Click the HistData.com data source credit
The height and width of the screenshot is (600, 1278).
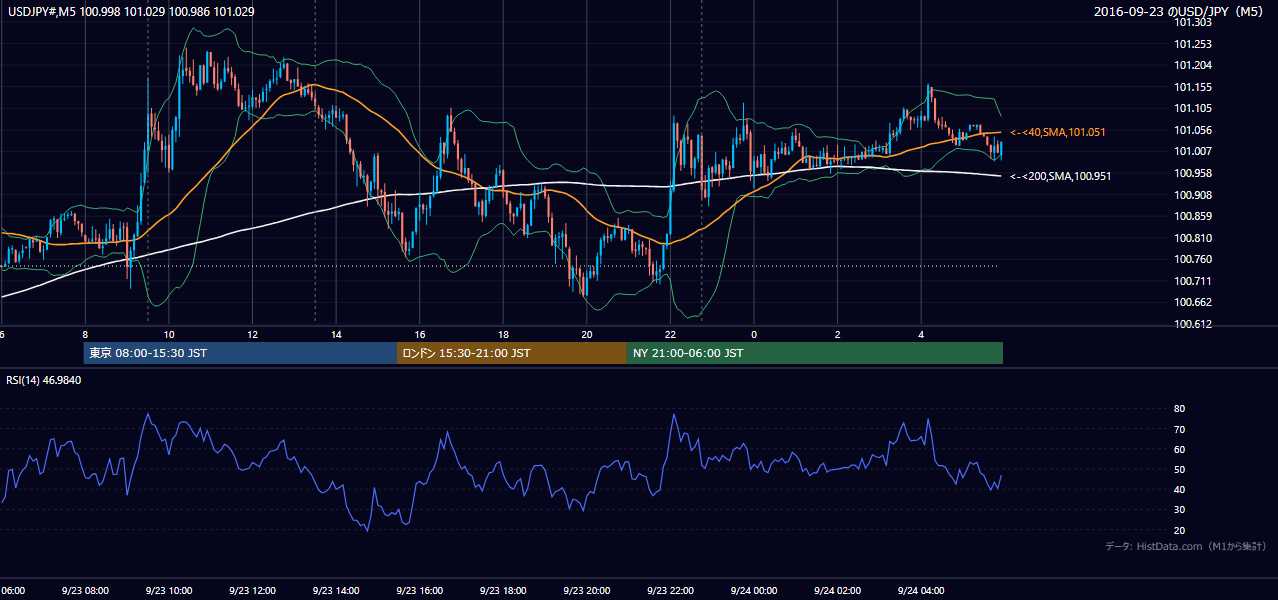[1186, 546]
